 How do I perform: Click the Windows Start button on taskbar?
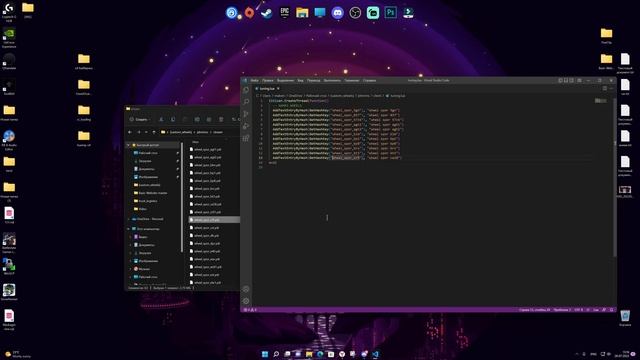coord(265,354)
